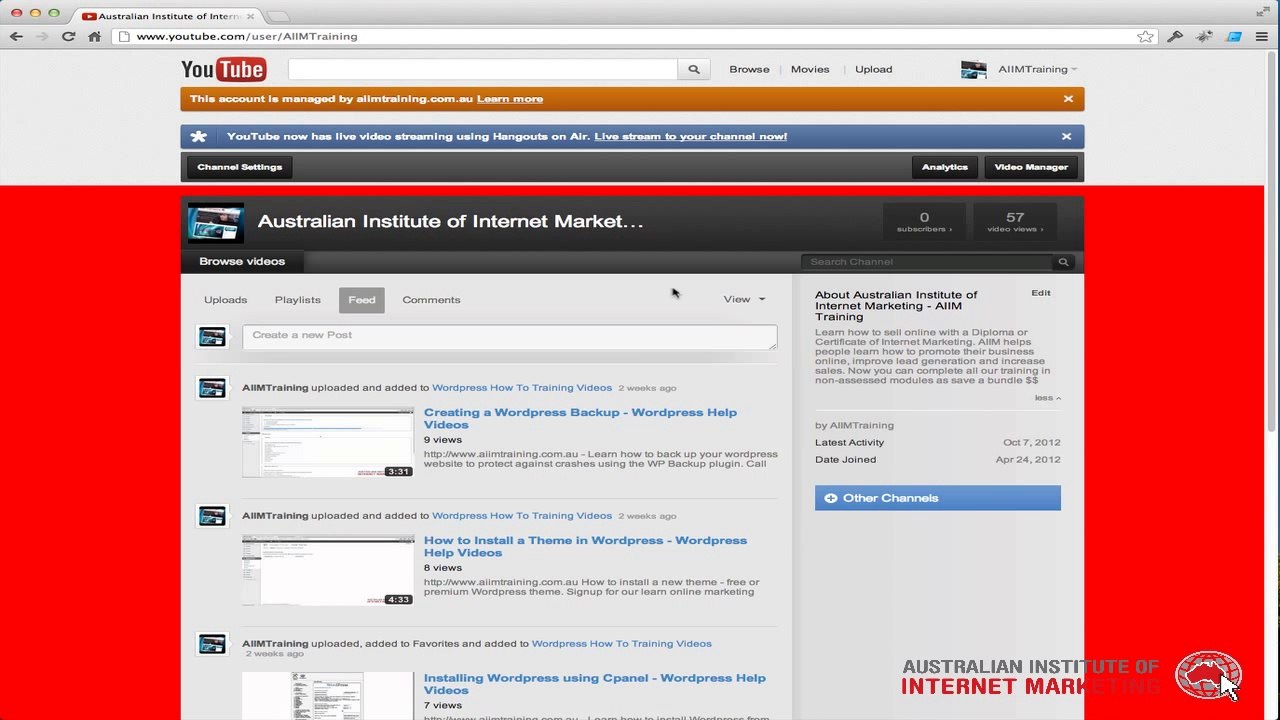Image resolution: width=1280 pixels, height=720 pixels.
Task: Click the browser address bar
Action: tap(626, 36)
